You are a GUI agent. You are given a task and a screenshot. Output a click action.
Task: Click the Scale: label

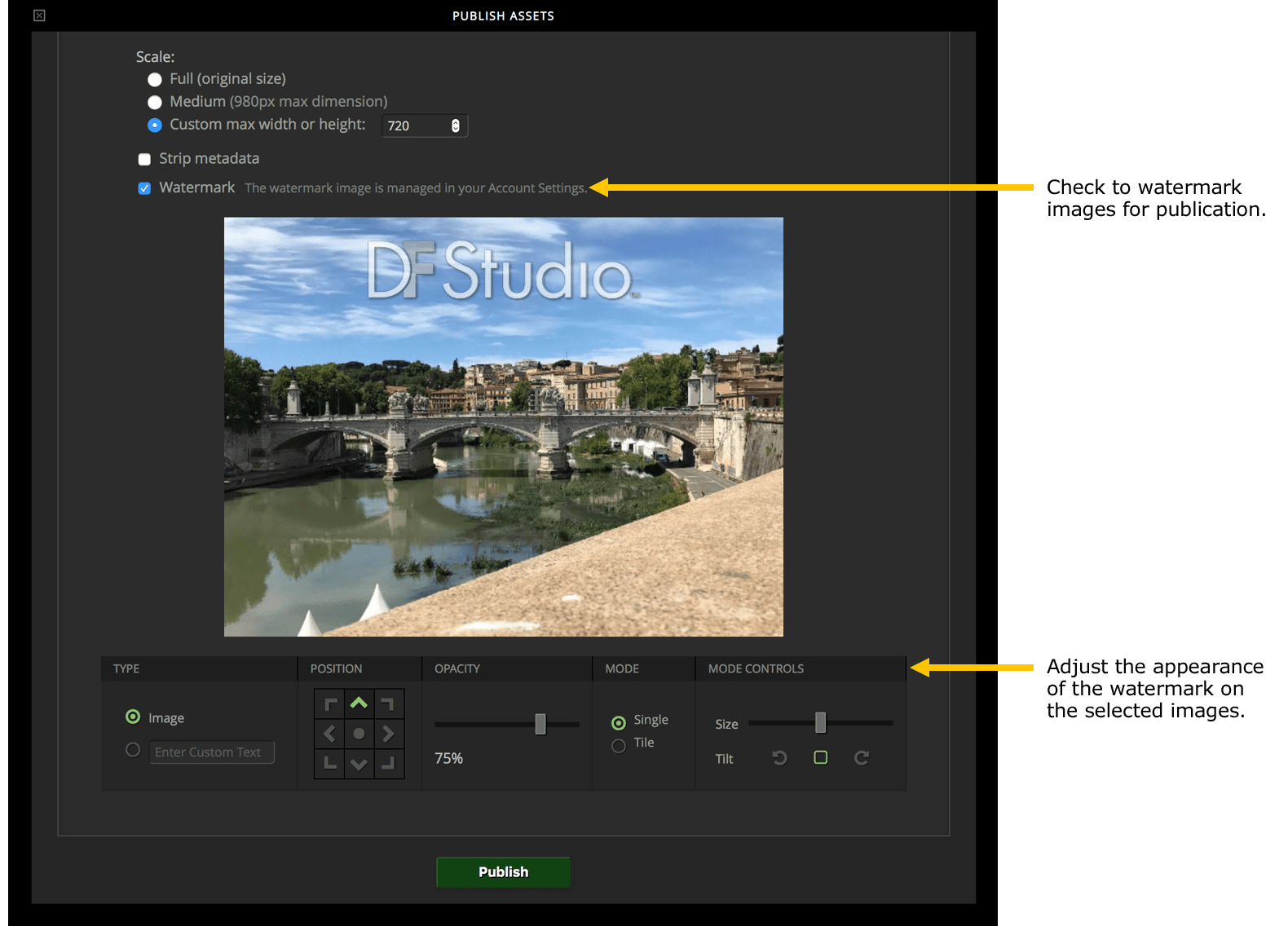coord(155,57)
